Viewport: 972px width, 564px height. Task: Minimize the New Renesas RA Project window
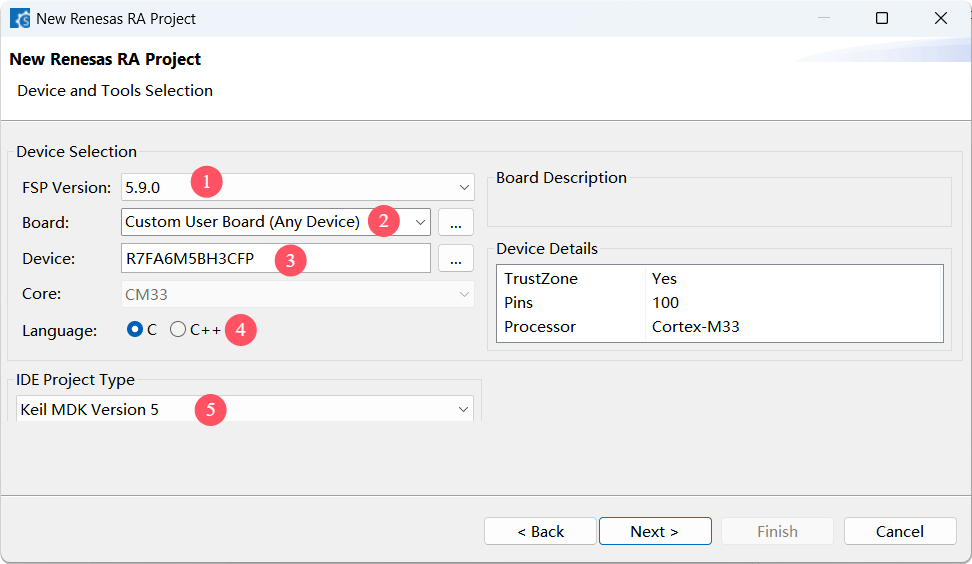click(824, 18)
